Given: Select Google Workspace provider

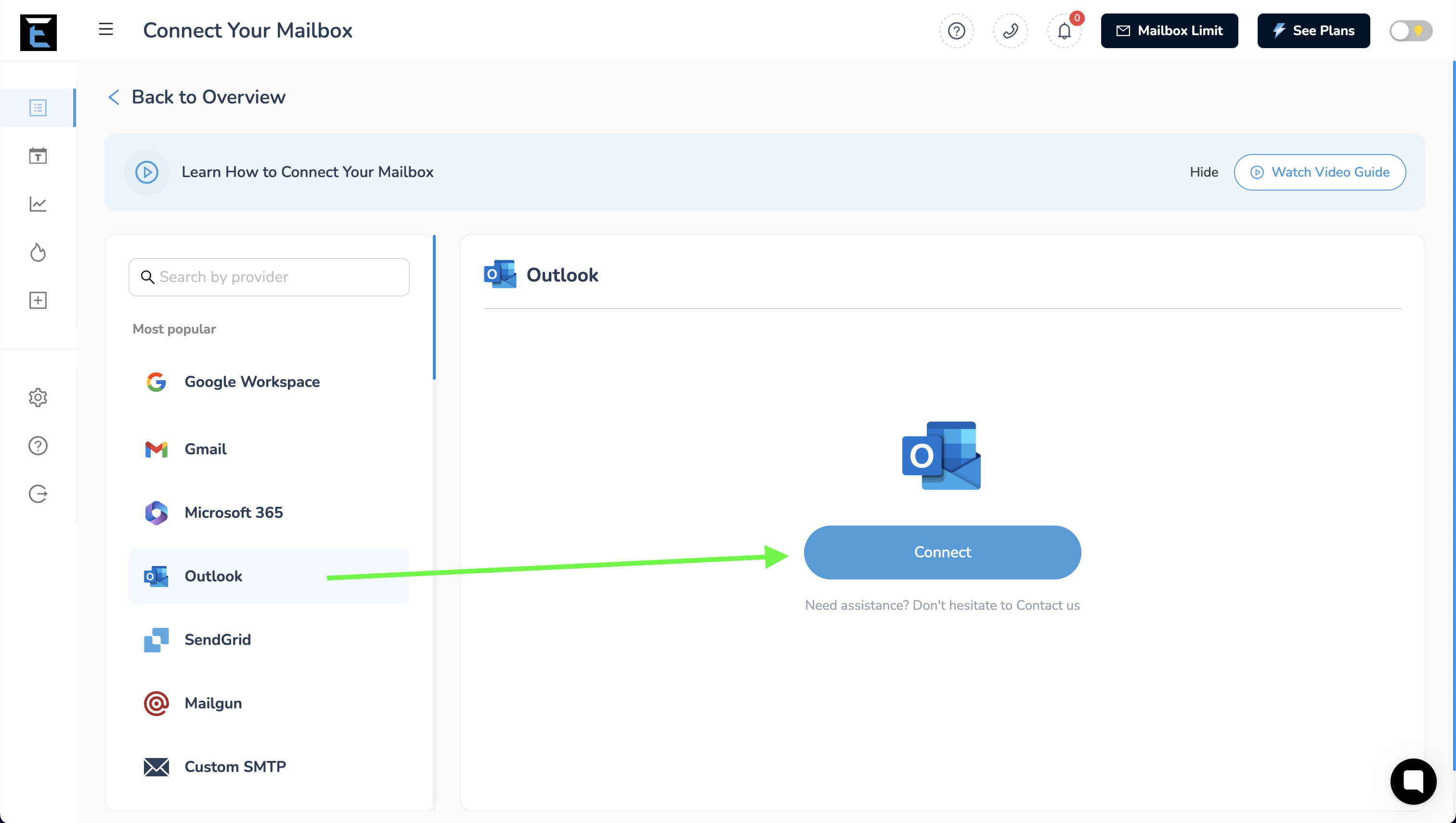Looking at the screenshot, I should coord(252,382).
